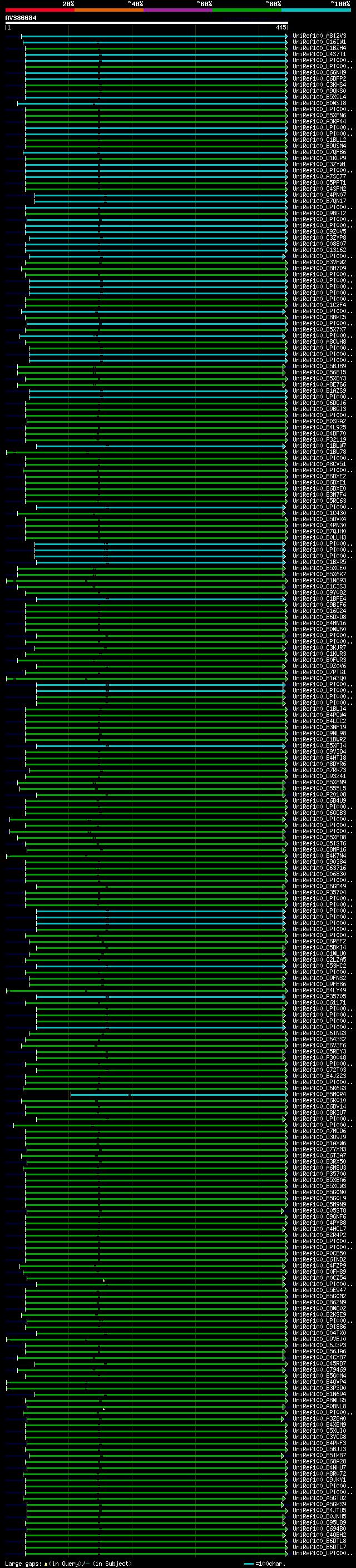The height and width of the screenshot is (1568, 356).
Task: Select the hit UniRef100_B0FWR3
Action: (319, 660)
